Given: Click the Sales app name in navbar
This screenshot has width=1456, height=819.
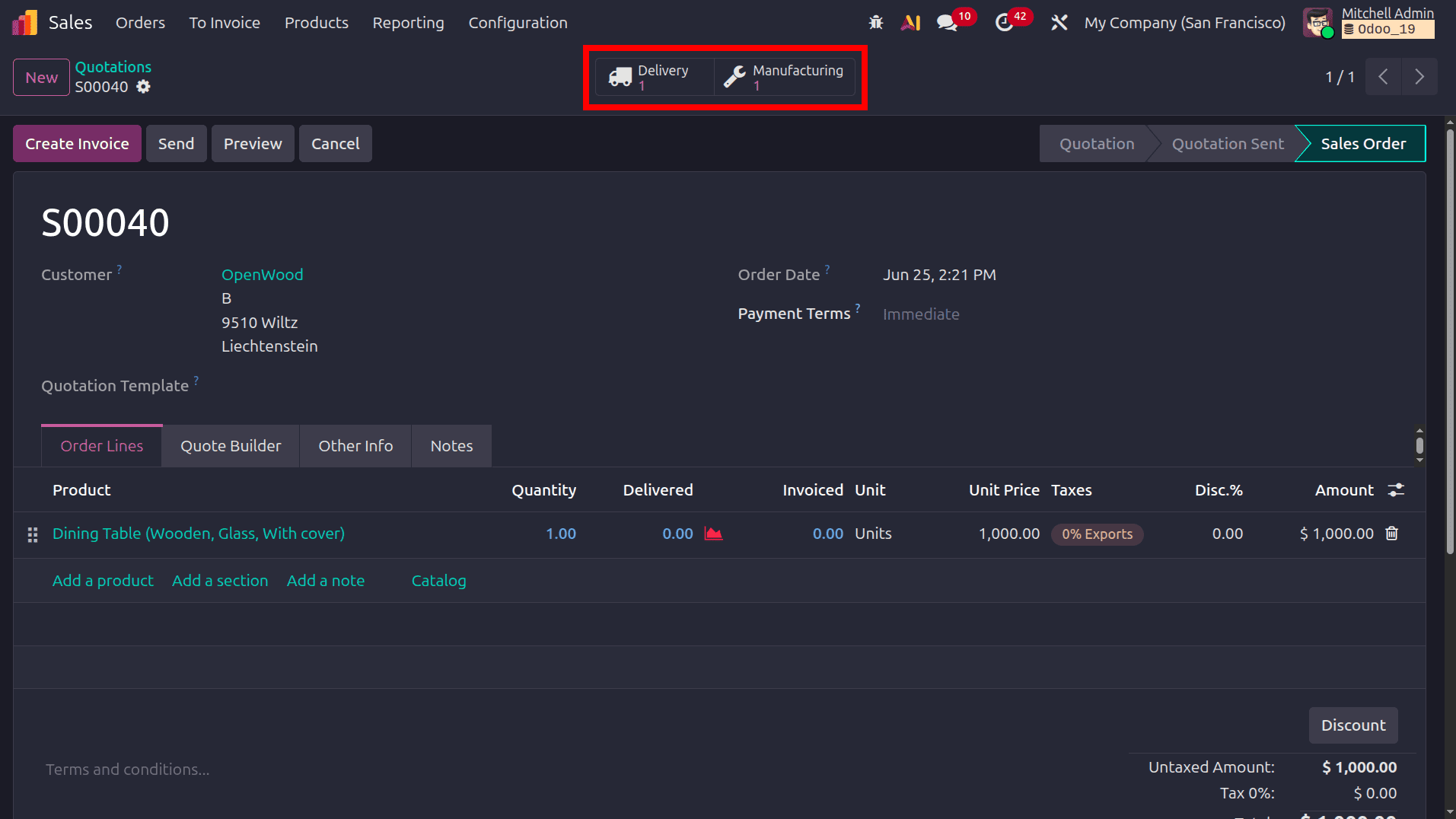Looking at the screenshot, I should [x=70, y=23].
